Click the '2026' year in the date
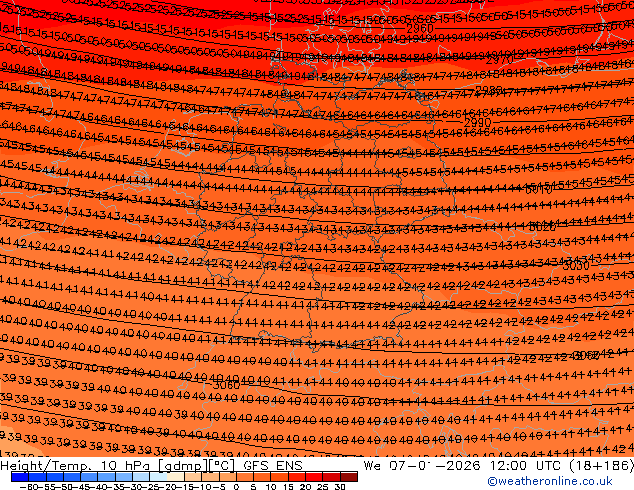 pos(463,466)
